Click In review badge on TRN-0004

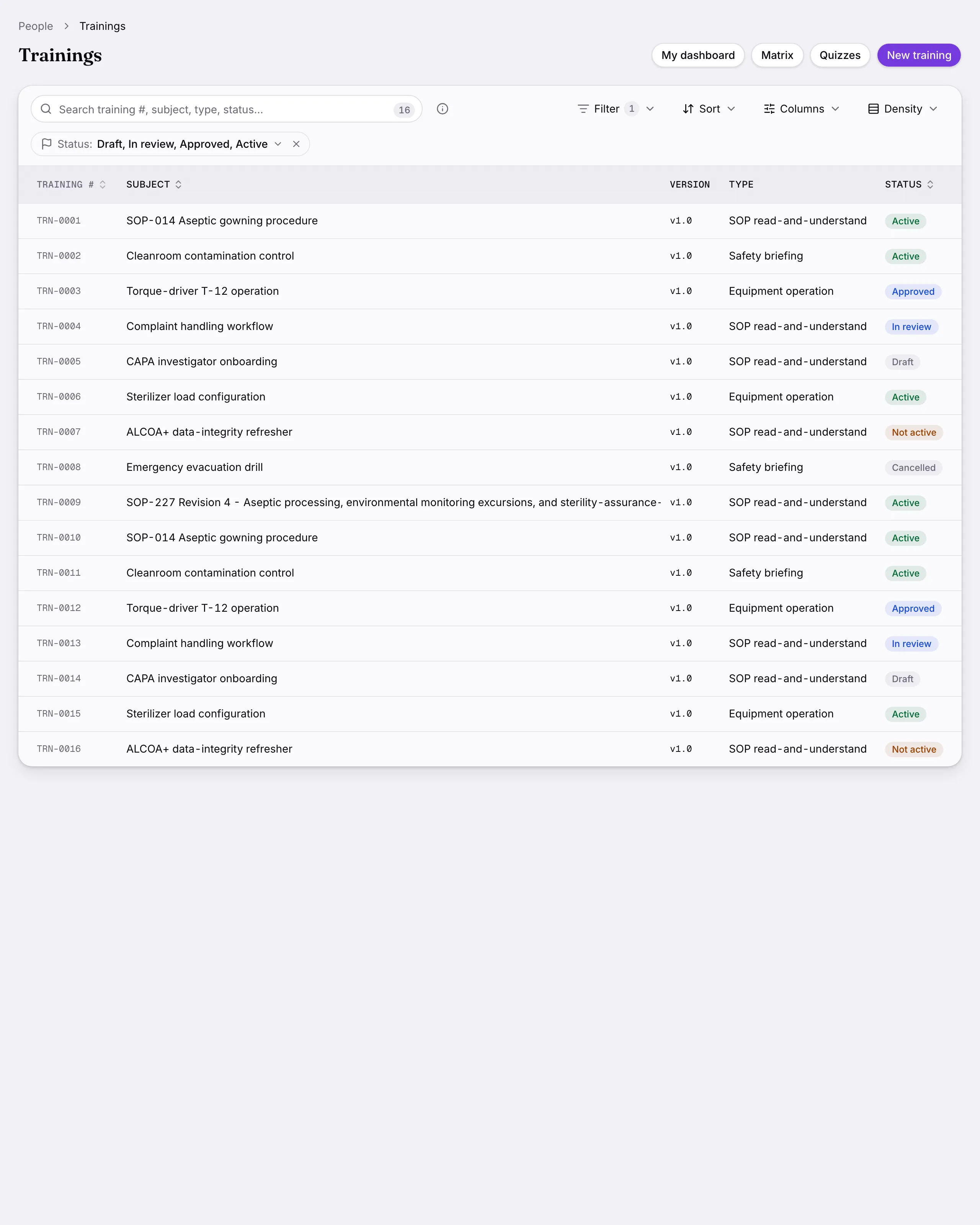911,327
